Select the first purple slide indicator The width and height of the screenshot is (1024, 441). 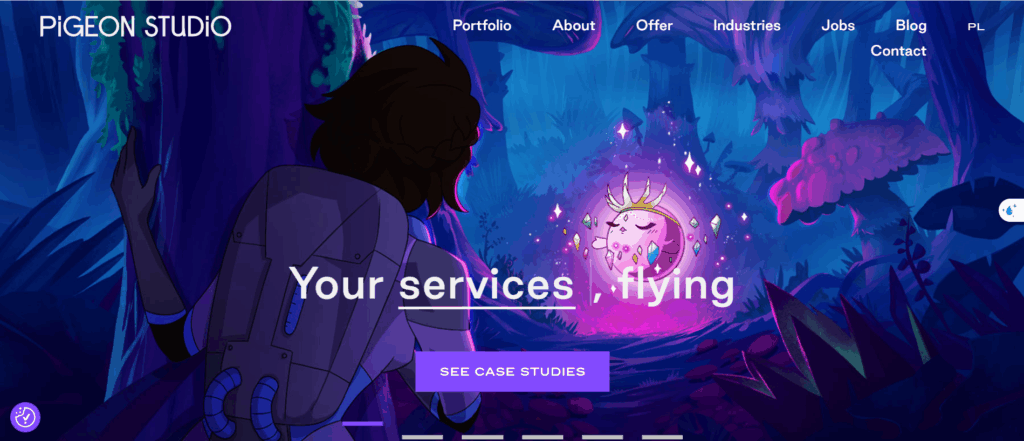point(362,423)
